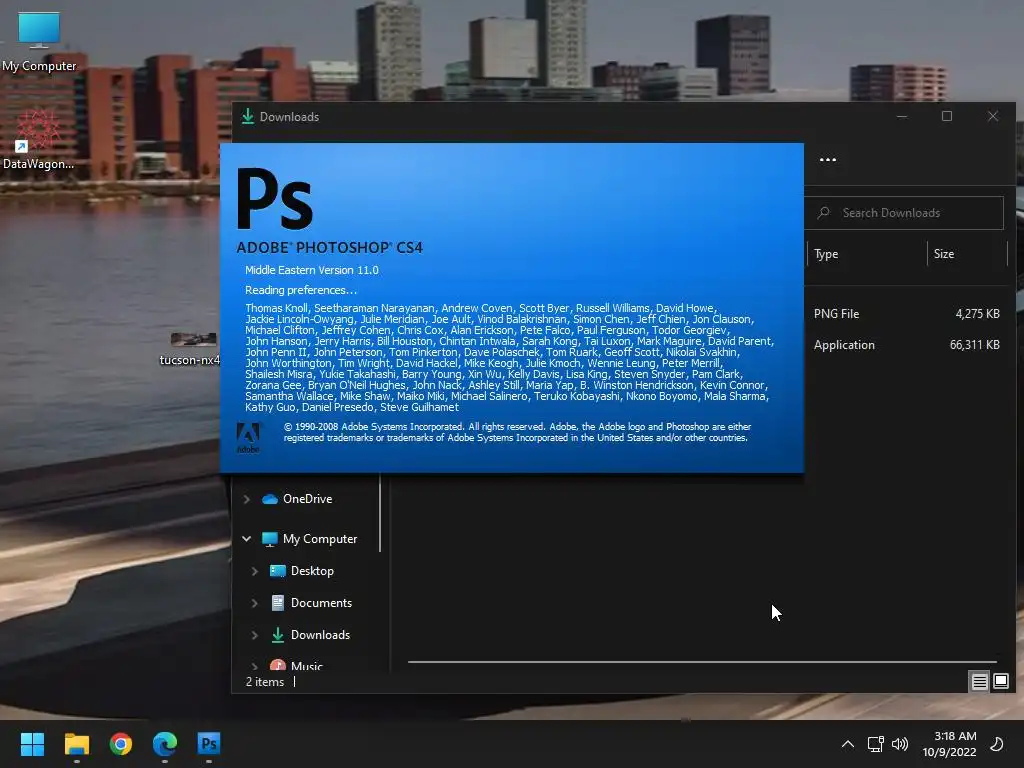Select the Application row of 66,311 KB
Screen dimensions: 1024x768
coord(906,345)
